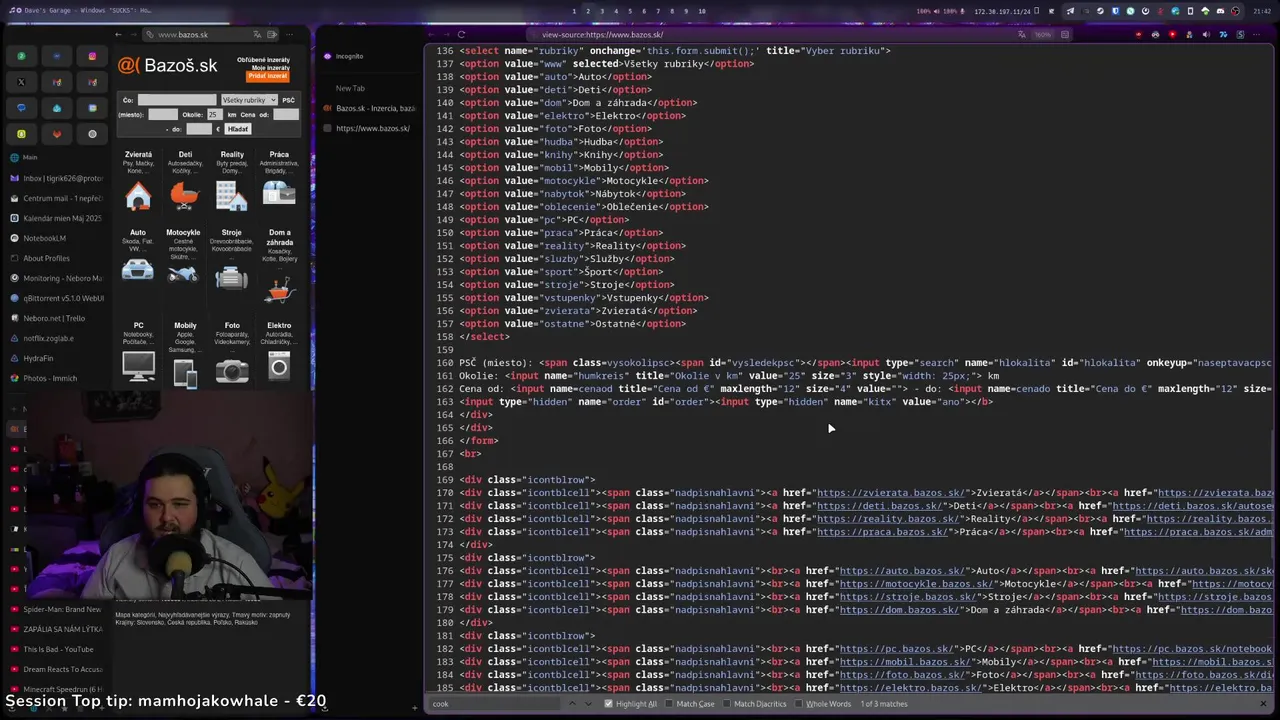This screenshot has width=1280, height=720.
Task: Jump to previous match in find bar
Action: click(574, 704)
